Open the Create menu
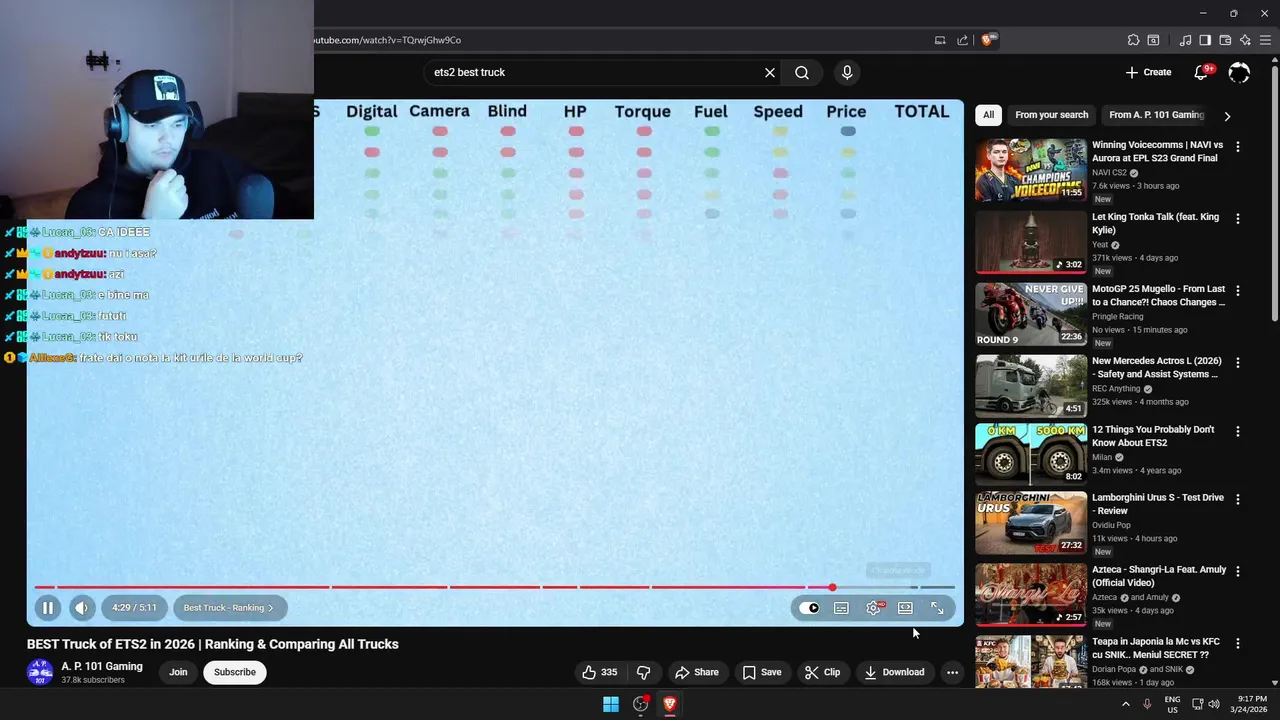1280x720 pixels. click(1148, 72)
